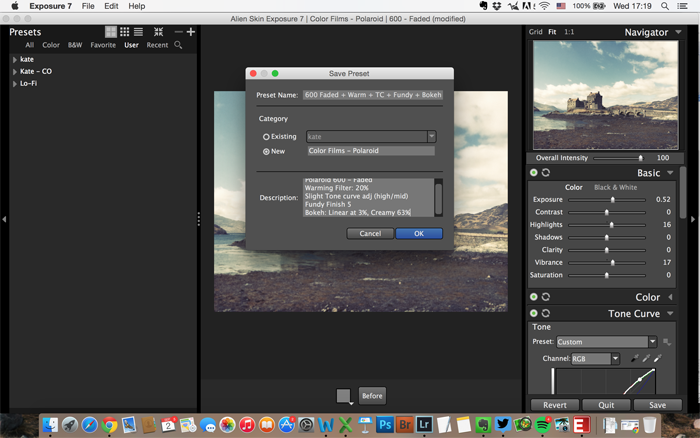Reset the Color panel settings
This screenshot has height=438, width=700.
point(546,296)
